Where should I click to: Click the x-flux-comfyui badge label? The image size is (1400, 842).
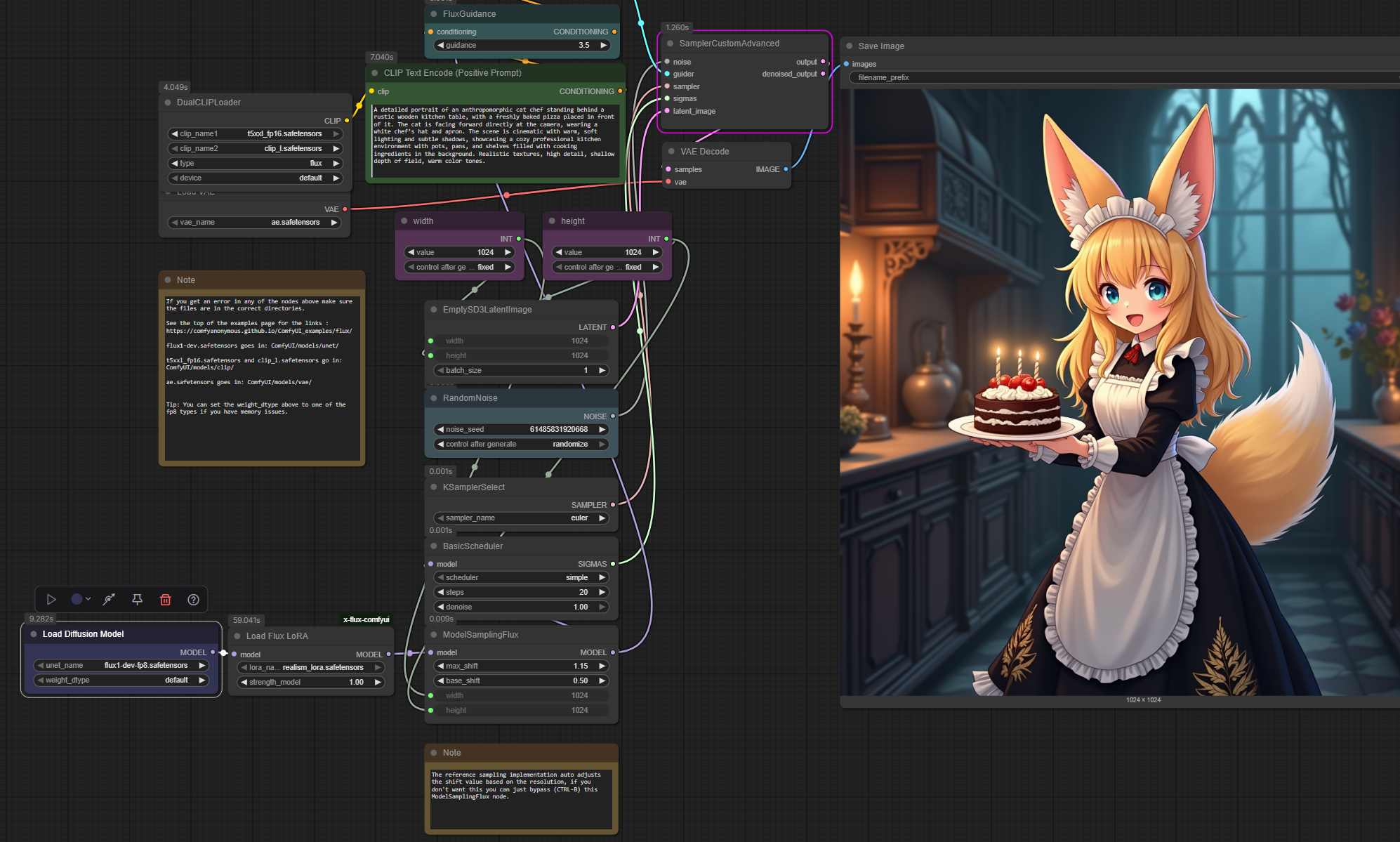pos(366,619)
